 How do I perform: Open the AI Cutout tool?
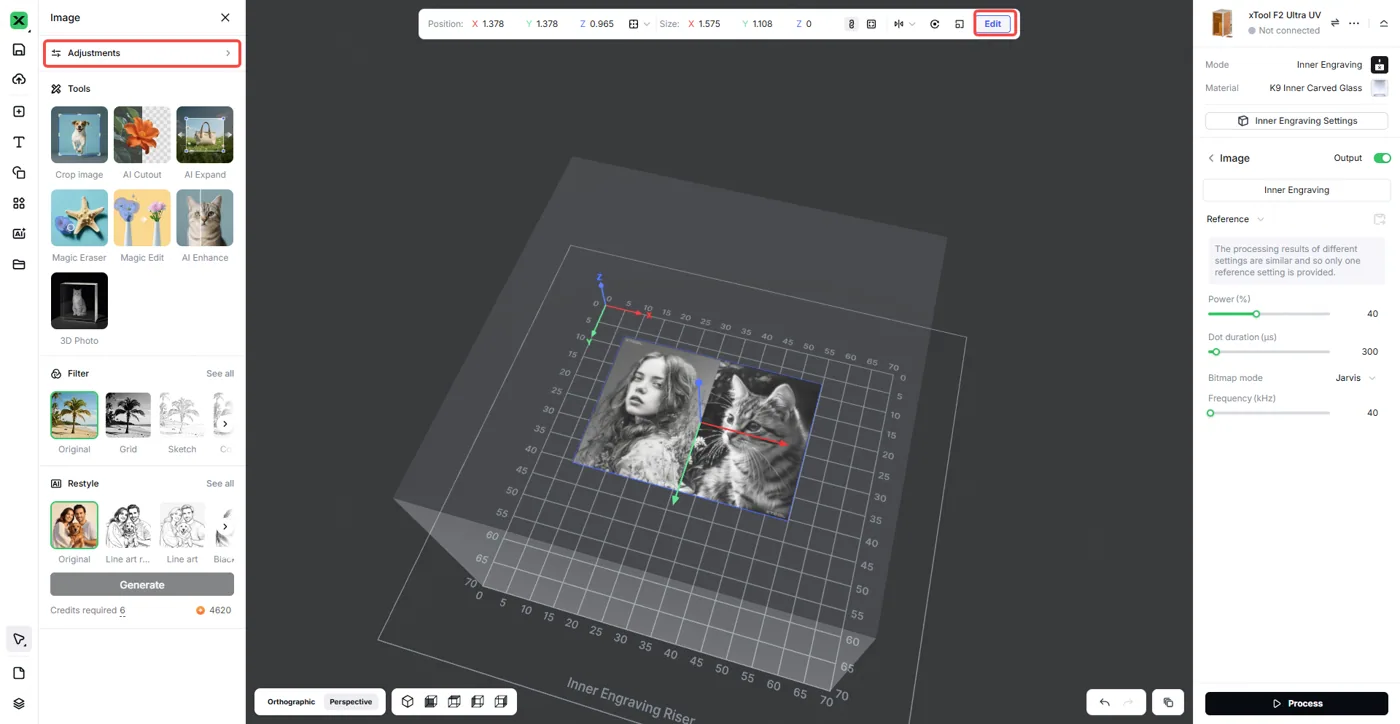142,135
